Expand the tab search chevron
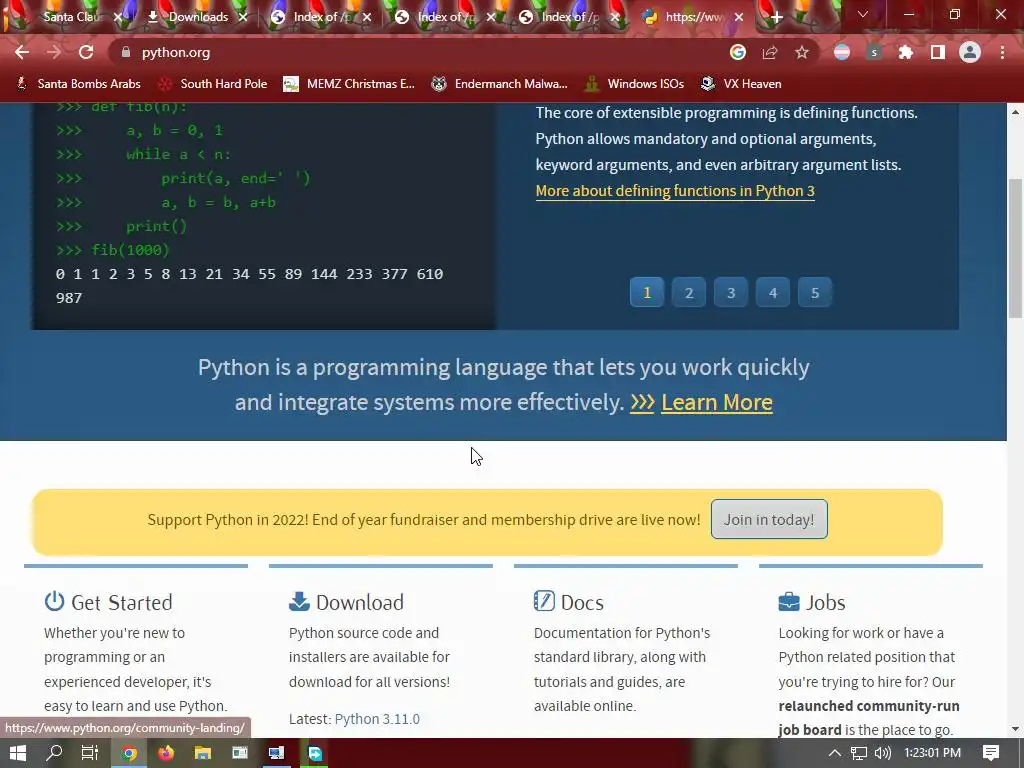Screen dimensions: 1024x768 click(863, 14)
